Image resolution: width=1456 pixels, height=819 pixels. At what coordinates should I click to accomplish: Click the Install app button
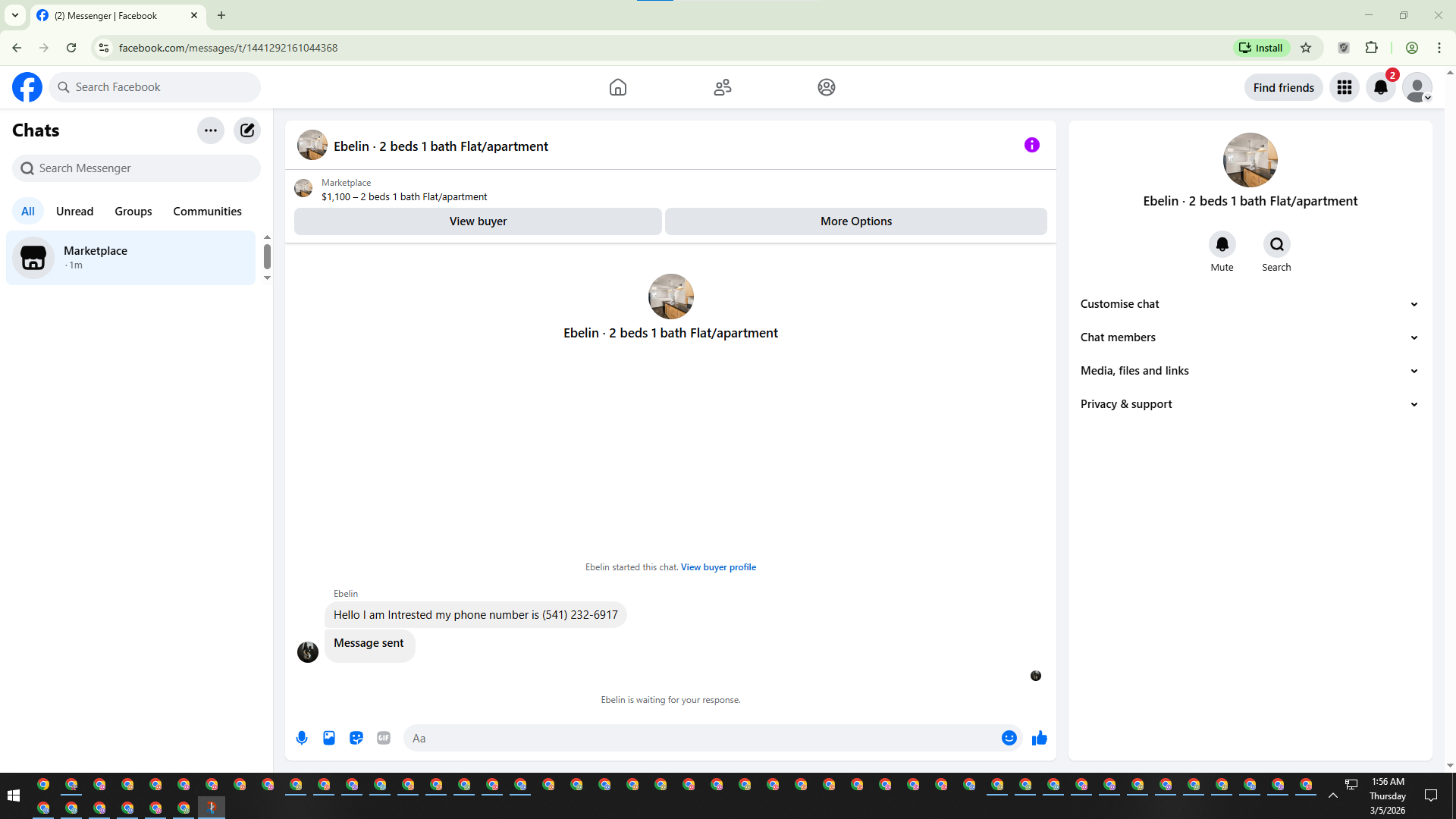pyautogui.click(x=1261, y=48)
